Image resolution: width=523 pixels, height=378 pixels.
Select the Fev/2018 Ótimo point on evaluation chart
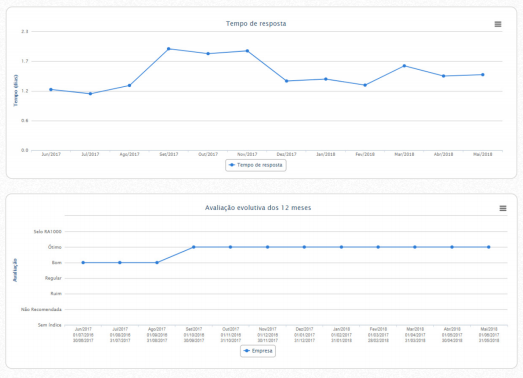(x=378, y=247)
